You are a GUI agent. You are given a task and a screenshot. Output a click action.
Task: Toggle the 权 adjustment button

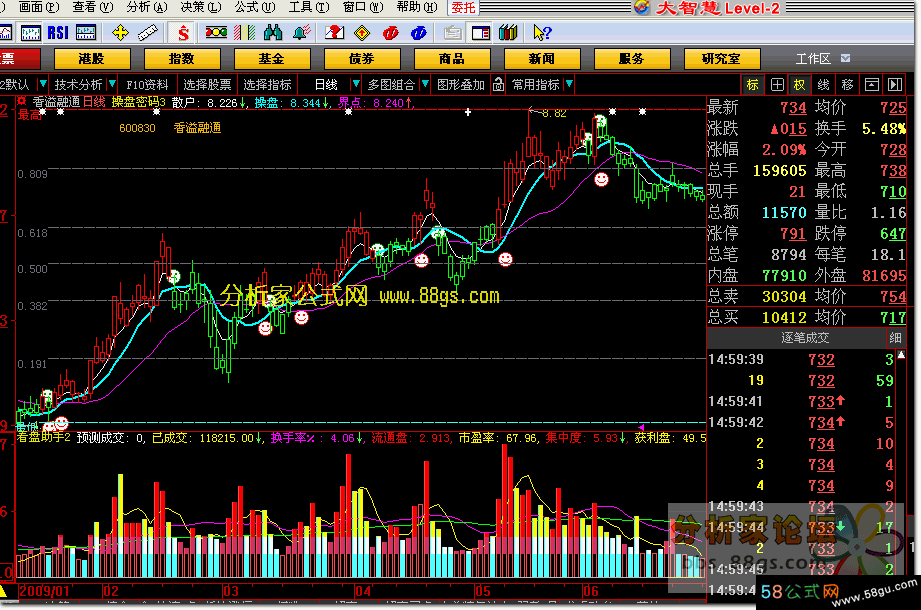pyautogui.click(x=800, y=85)
